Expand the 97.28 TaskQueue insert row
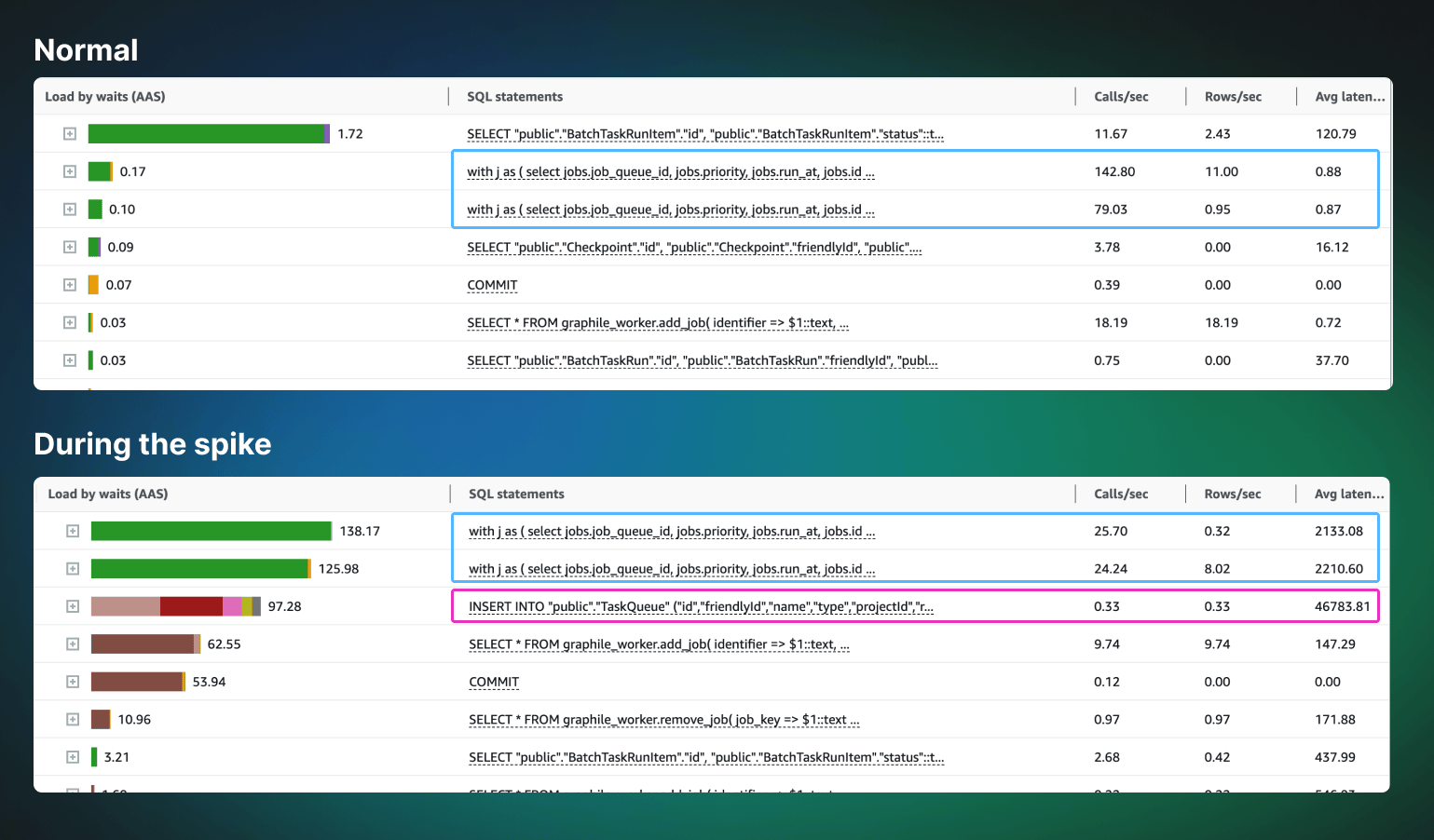The width and height of the screenshot is (1434, 840). click(73, 606)
